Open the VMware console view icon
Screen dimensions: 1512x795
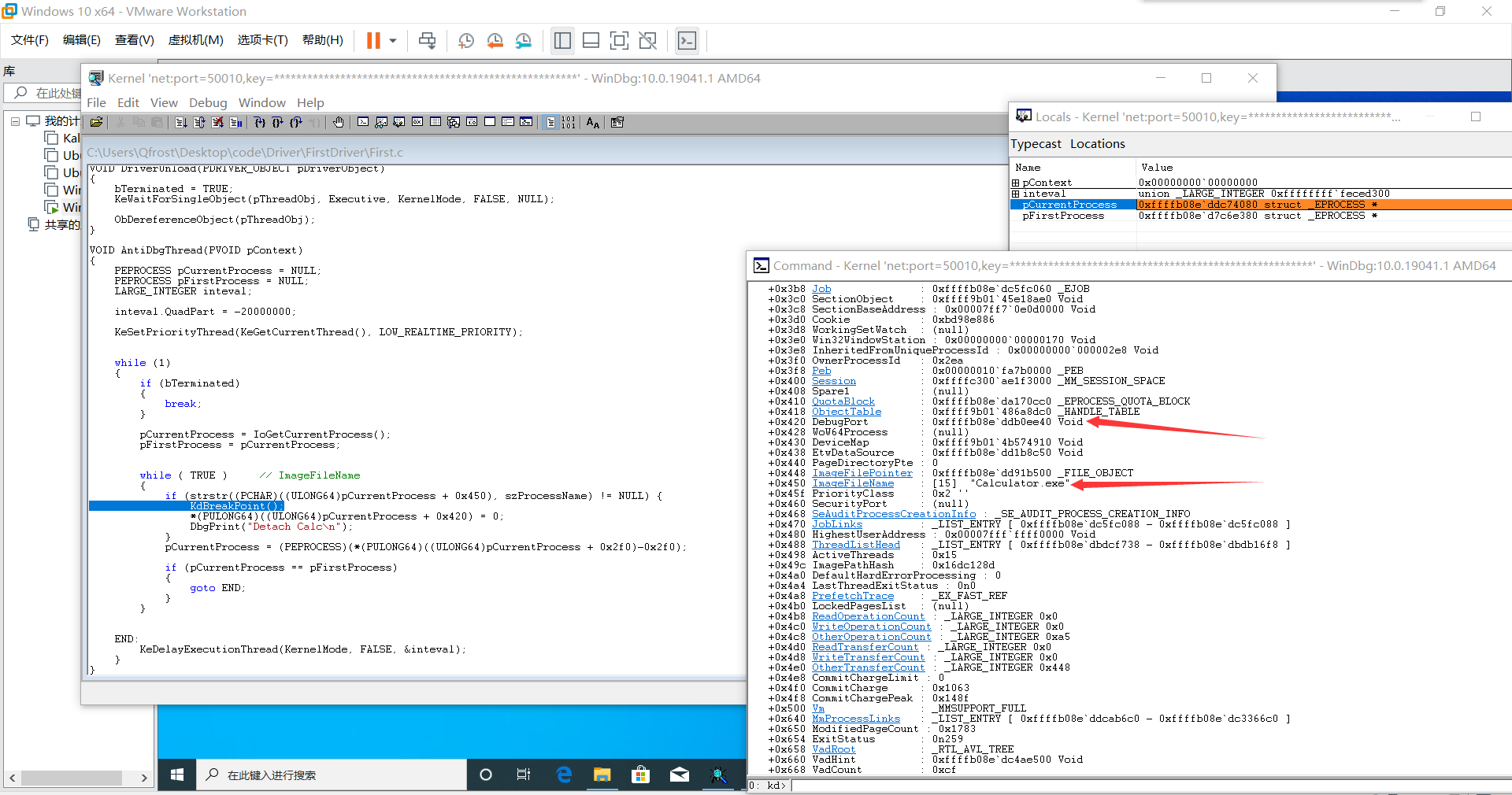[687, 41]
